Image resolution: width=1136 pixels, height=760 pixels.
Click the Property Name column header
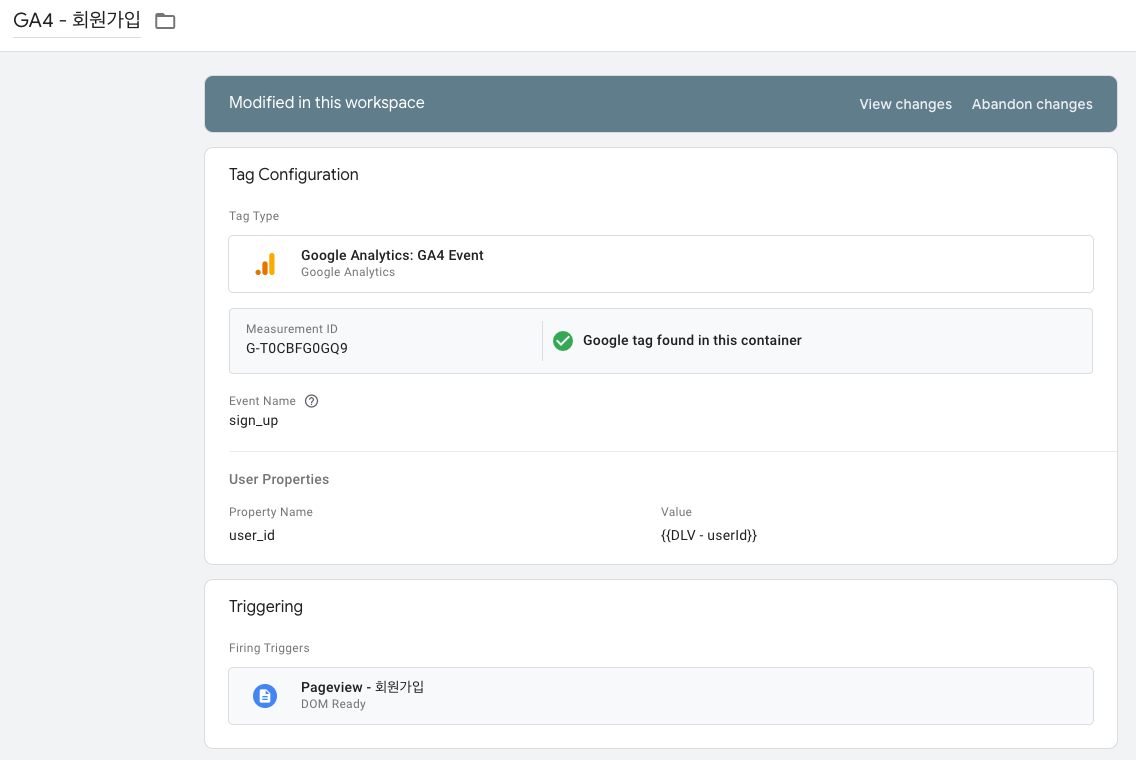[x=271, y=512]
